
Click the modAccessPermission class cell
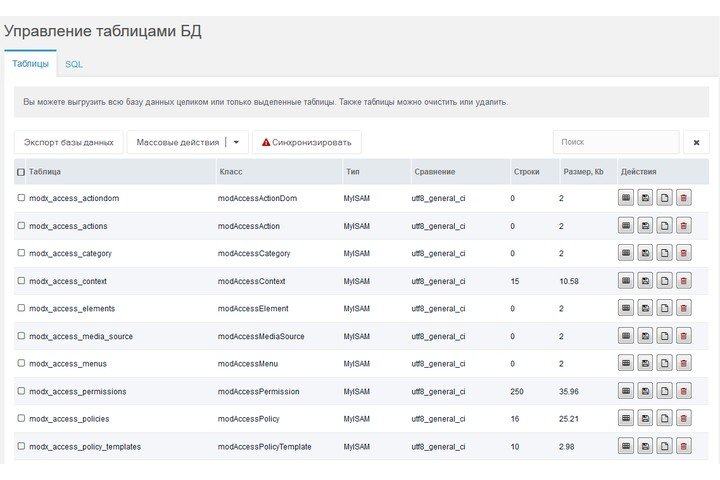coord(259,391)
